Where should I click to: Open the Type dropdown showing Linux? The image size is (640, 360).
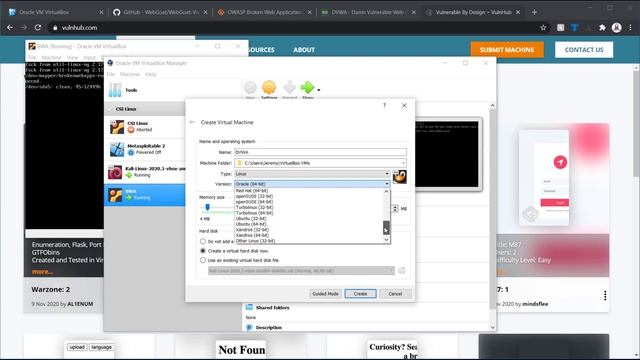click(312, 174)
